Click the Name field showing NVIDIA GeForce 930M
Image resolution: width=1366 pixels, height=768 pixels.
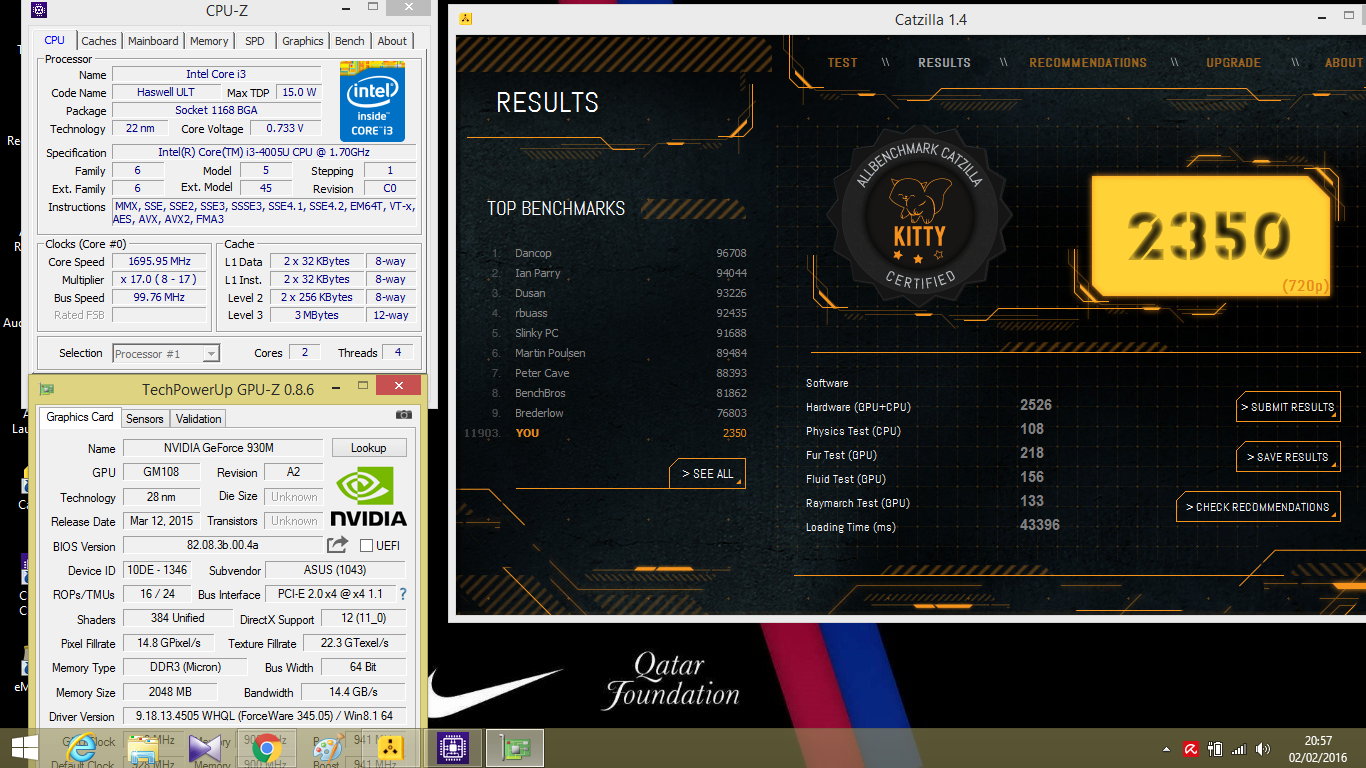[x=223, y=448]
